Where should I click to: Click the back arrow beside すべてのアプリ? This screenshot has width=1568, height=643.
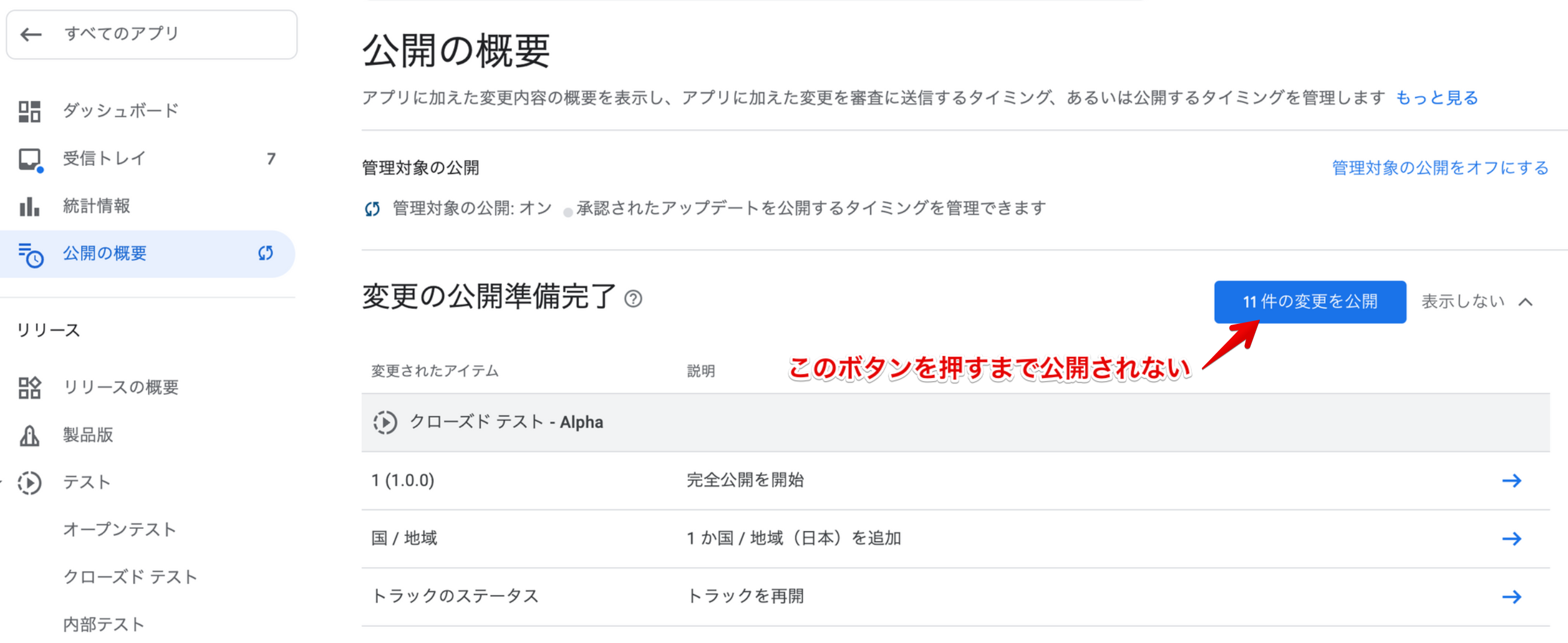(x=31, y=35)
